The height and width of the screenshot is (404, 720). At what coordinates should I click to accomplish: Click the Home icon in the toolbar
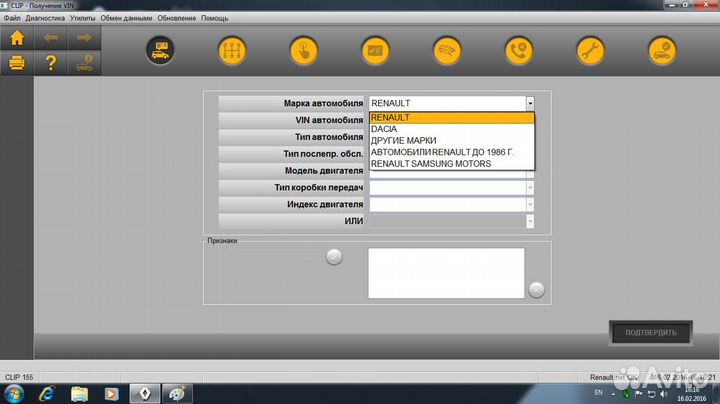tap(17, 39)
